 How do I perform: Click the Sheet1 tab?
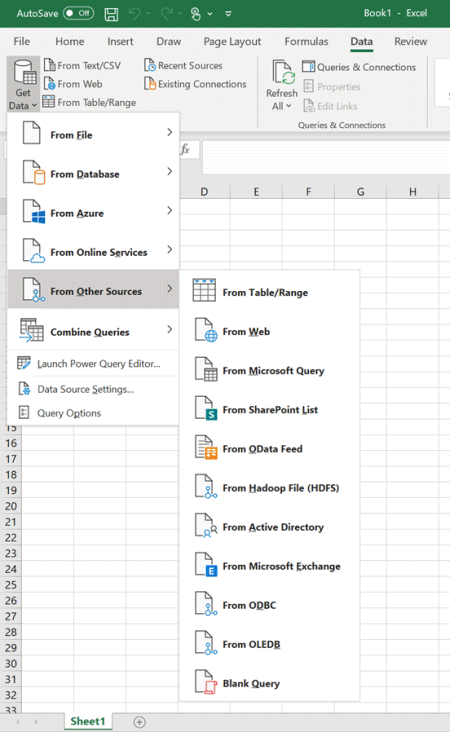click(88, 721)
